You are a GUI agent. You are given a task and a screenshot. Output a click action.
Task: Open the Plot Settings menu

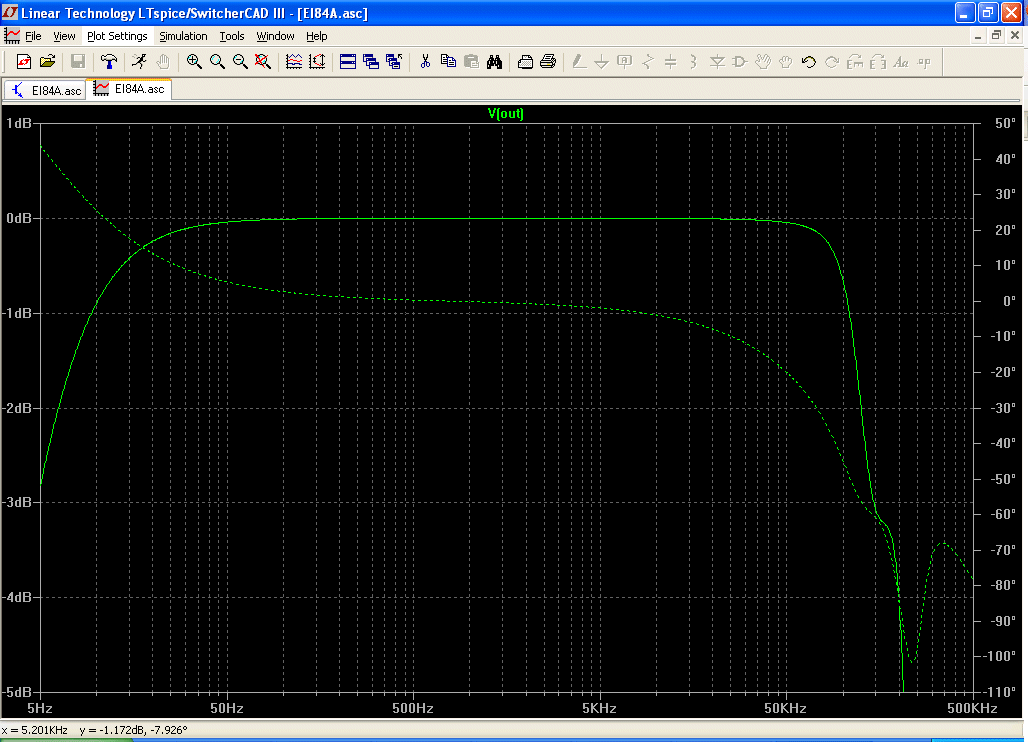coord(117,36)
